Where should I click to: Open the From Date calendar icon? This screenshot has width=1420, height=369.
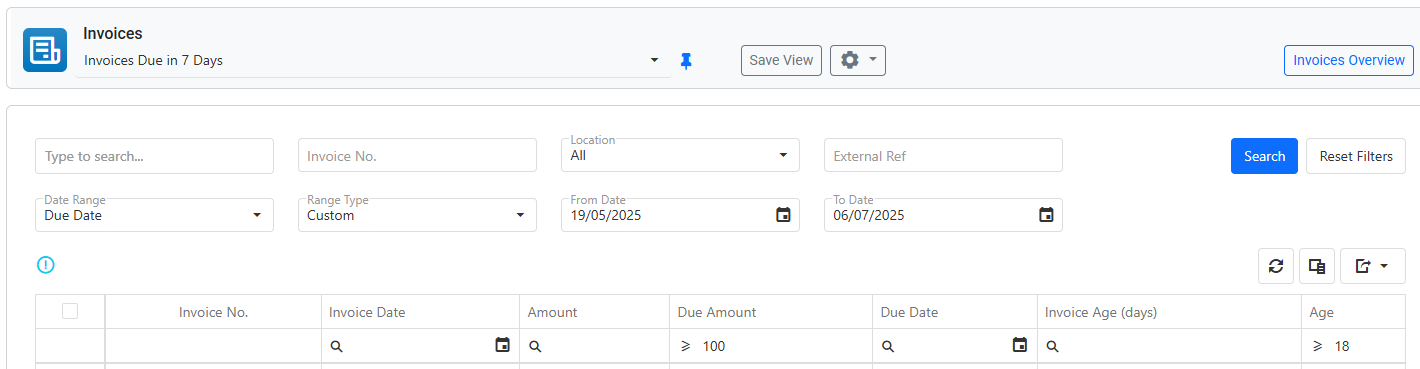784,215
